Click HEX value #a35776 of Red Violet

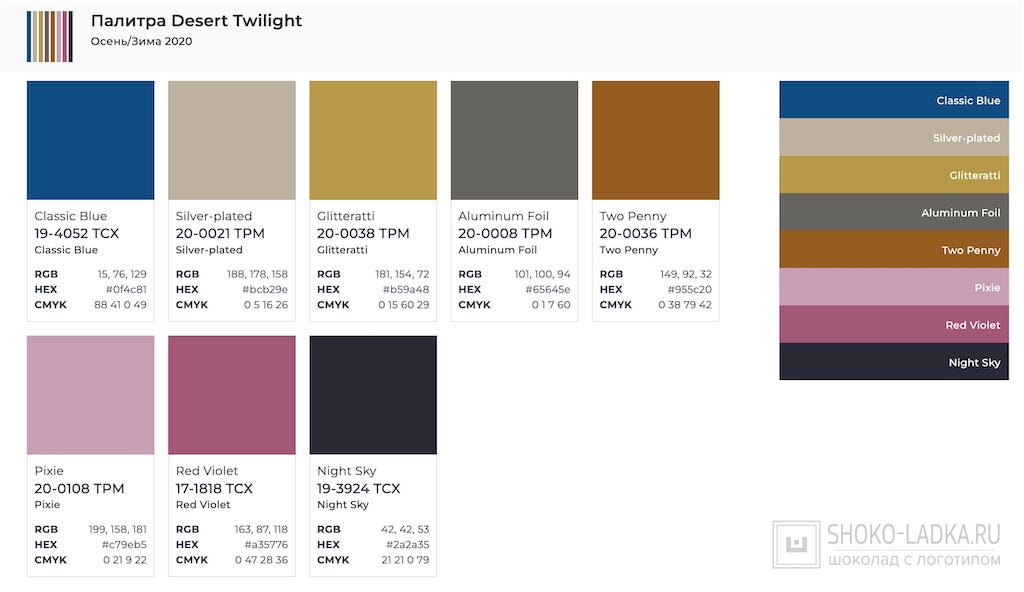[x=266, y=544]
